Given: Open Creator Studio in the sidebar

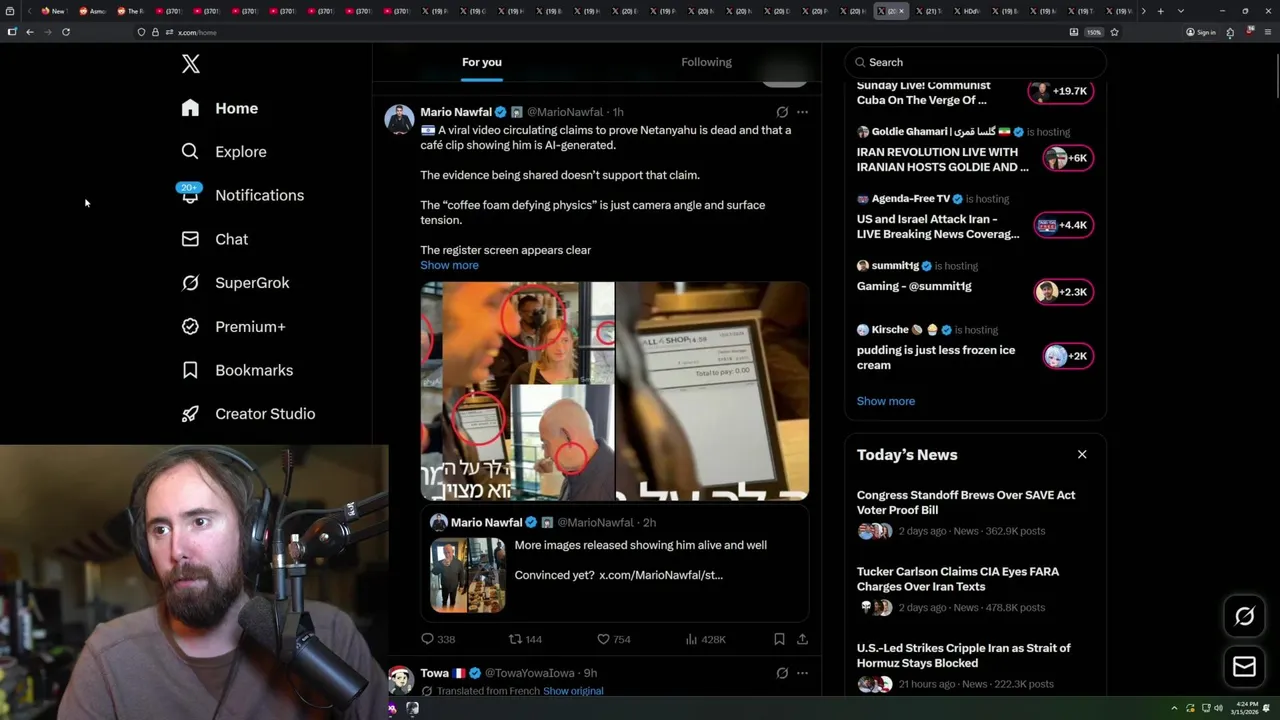Looking at the screenshot, I should click(249, 414).
